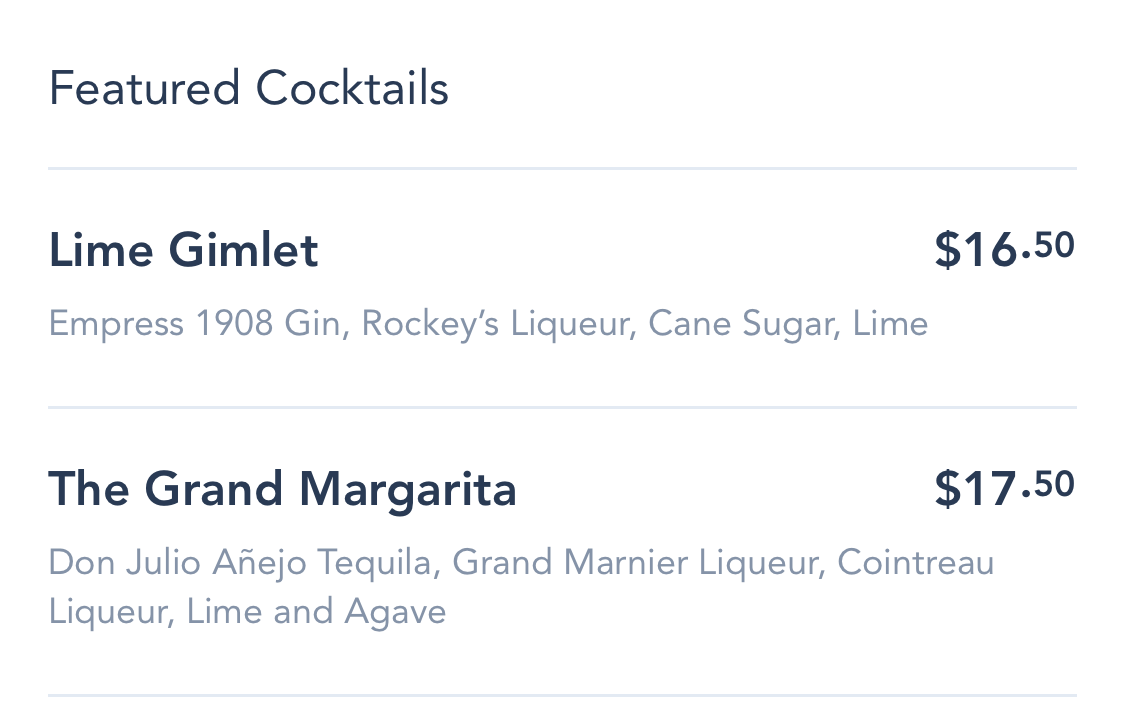
Task: Click the divider below Featured Cocktails heading
Action: [562, 169]
